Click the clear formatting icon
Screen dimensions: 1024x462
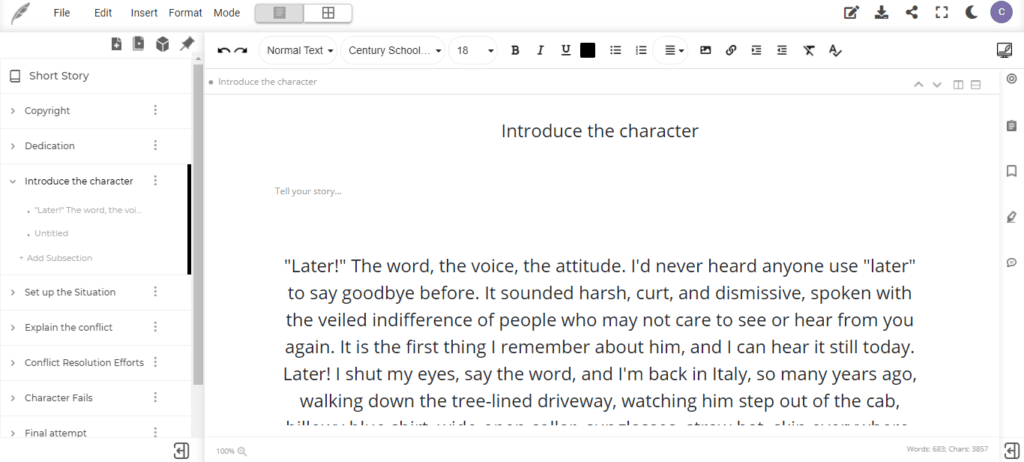click(x=809, y=50)
